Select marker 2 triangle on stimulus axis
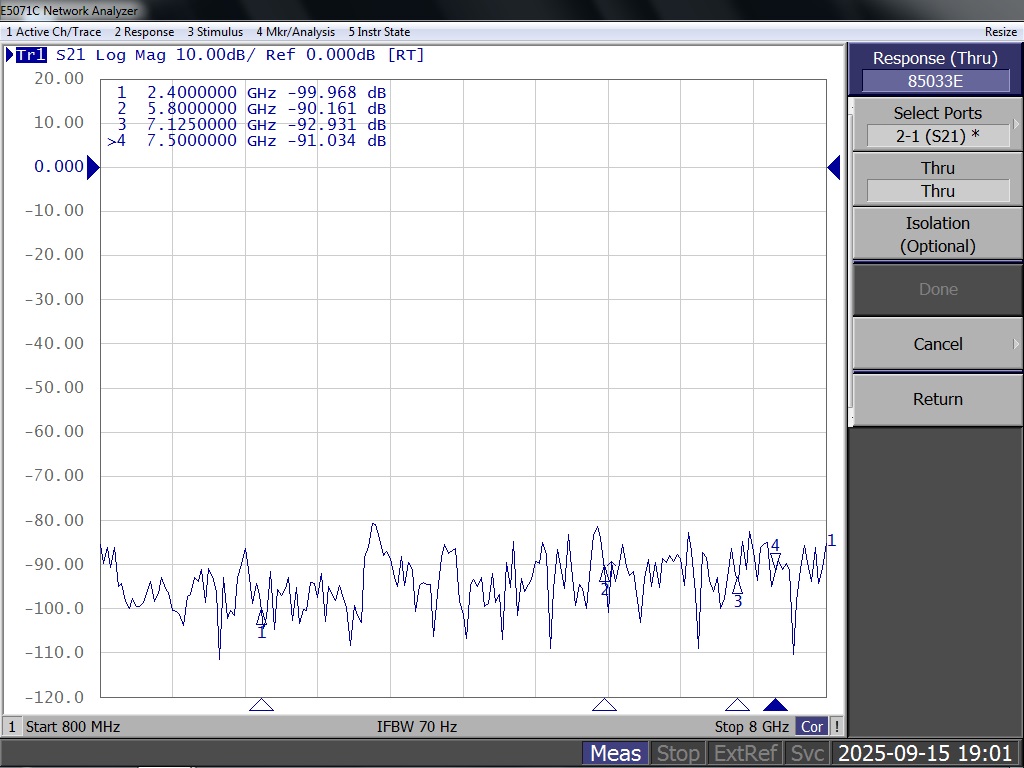Image resolution: width=1024 pixels, height=768 pixels. tap(604, 705)
